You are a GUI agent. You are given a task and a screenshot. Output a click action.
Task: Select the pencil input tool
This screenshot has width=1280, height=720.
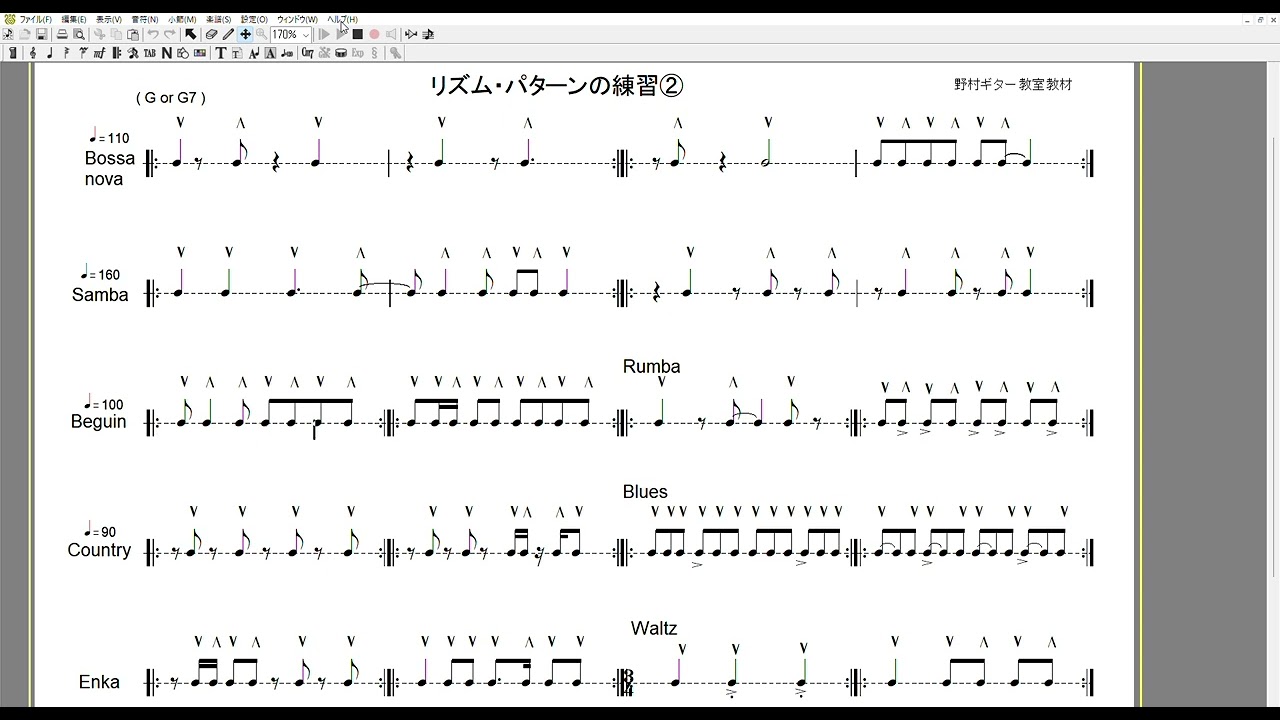coord(228,34)
